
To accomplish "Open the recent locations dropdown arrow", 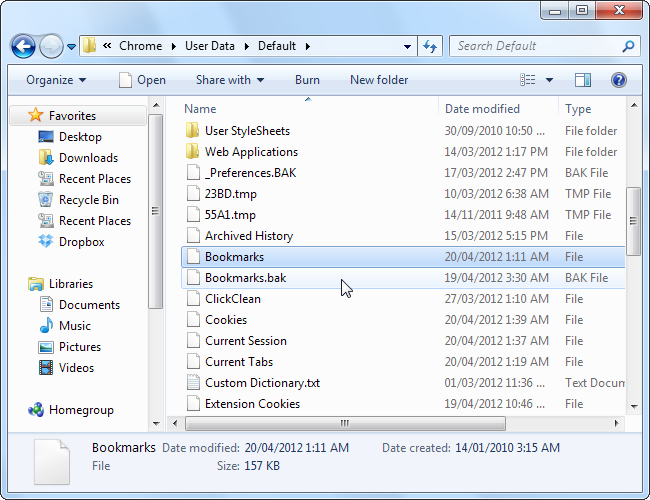I will tap(71, 47).
